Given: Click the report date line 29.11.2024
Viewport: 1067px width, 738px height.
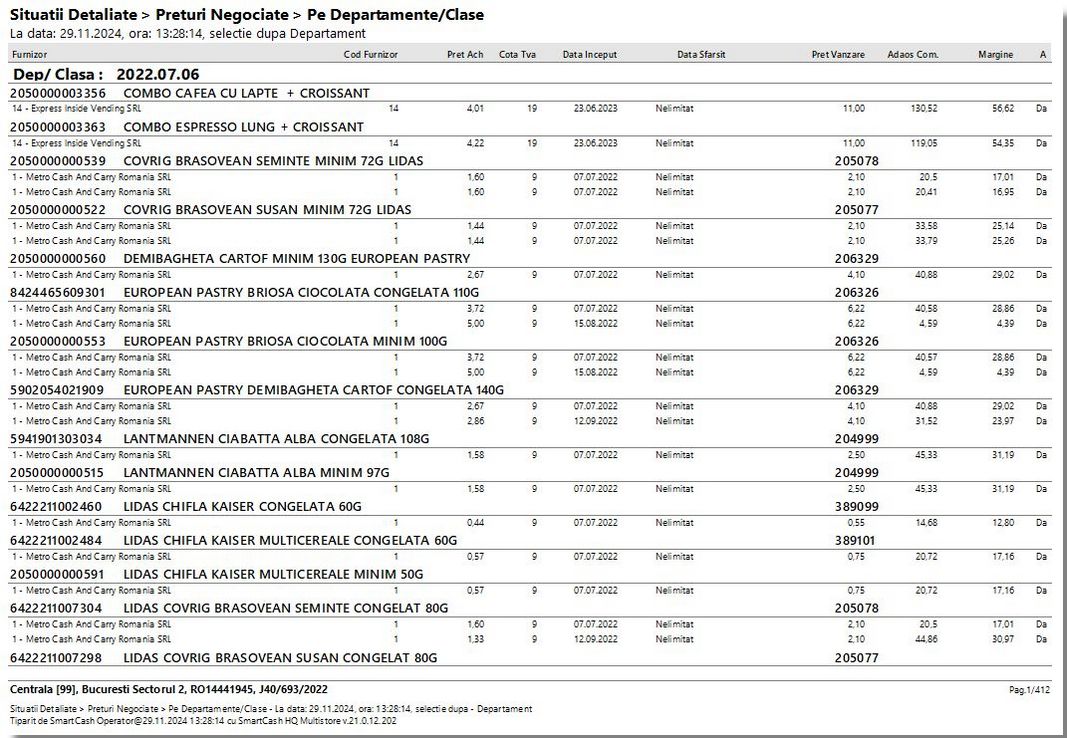Looking at the screenshot, I should tap(188, 33).
